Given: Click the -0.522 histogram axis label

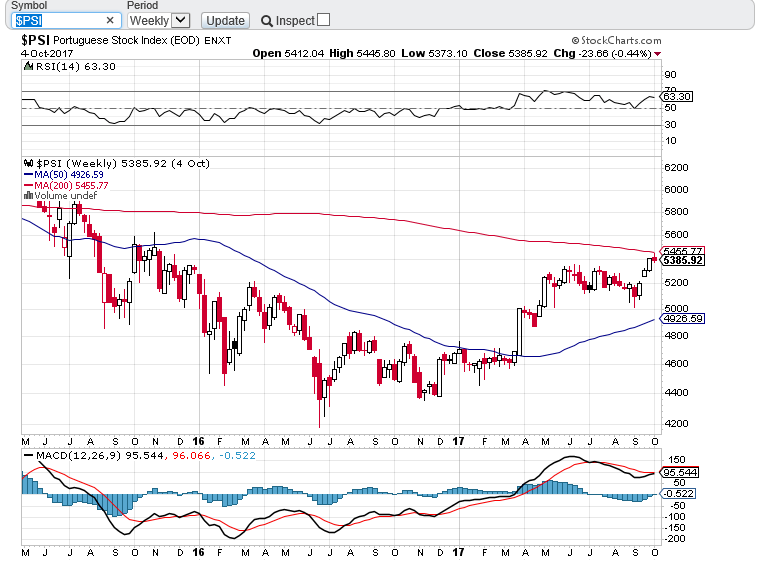Looking at the screenshot, I should (678, 493).
